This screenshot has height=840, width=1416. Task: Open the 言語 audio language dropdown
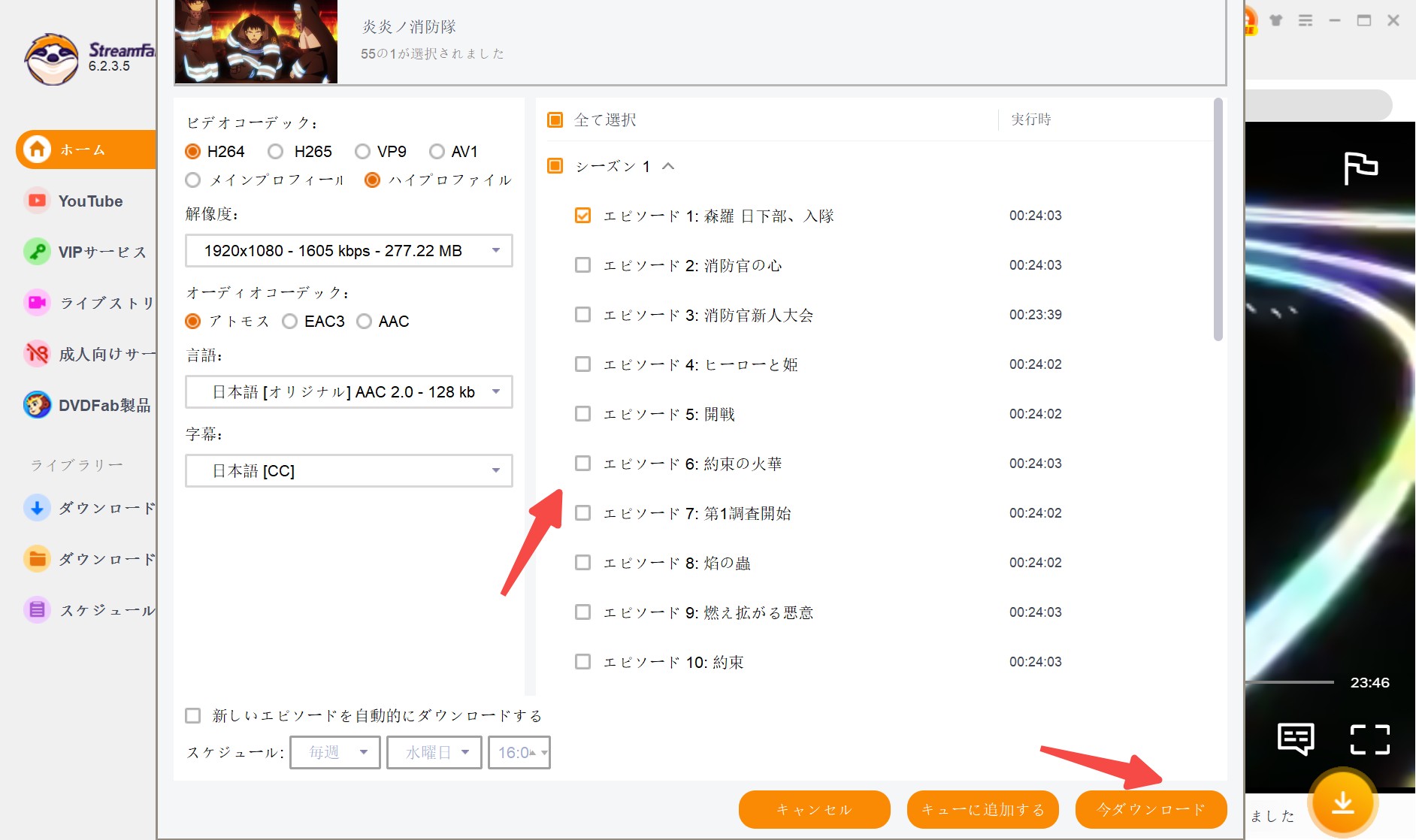click(349, 392)
